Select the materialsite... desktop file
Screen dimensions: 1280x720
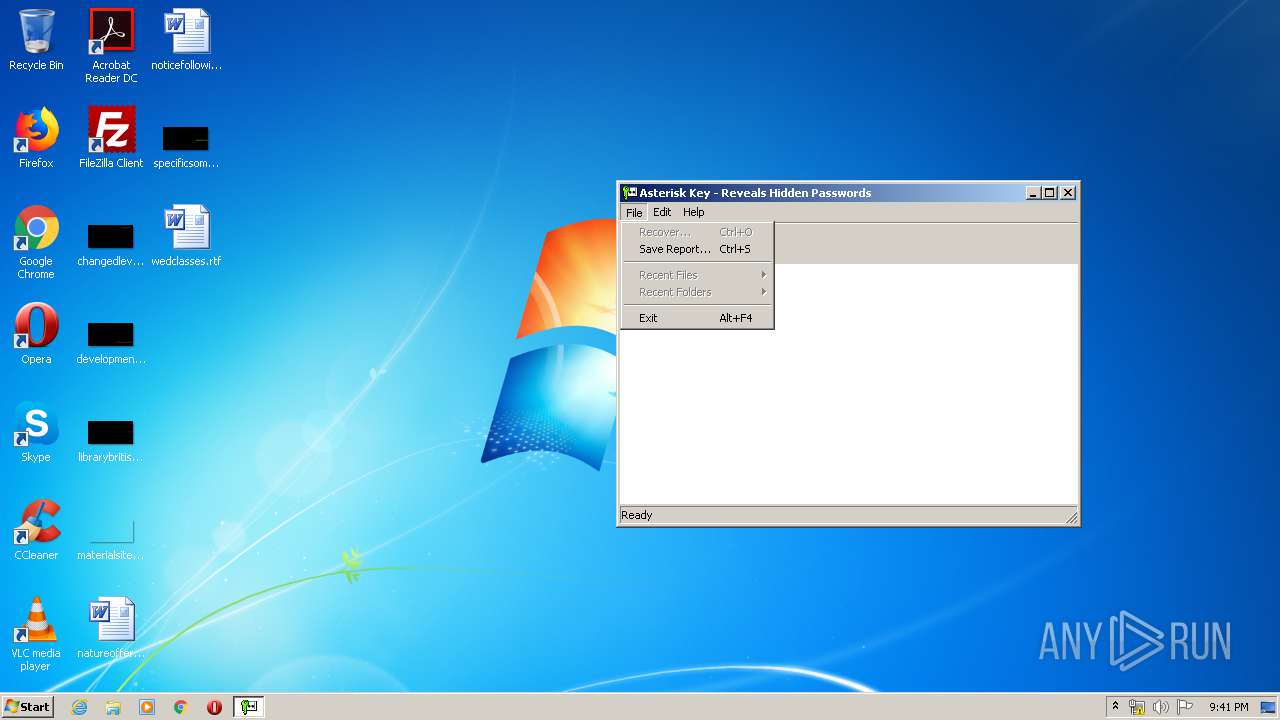[x=111, y=538]
